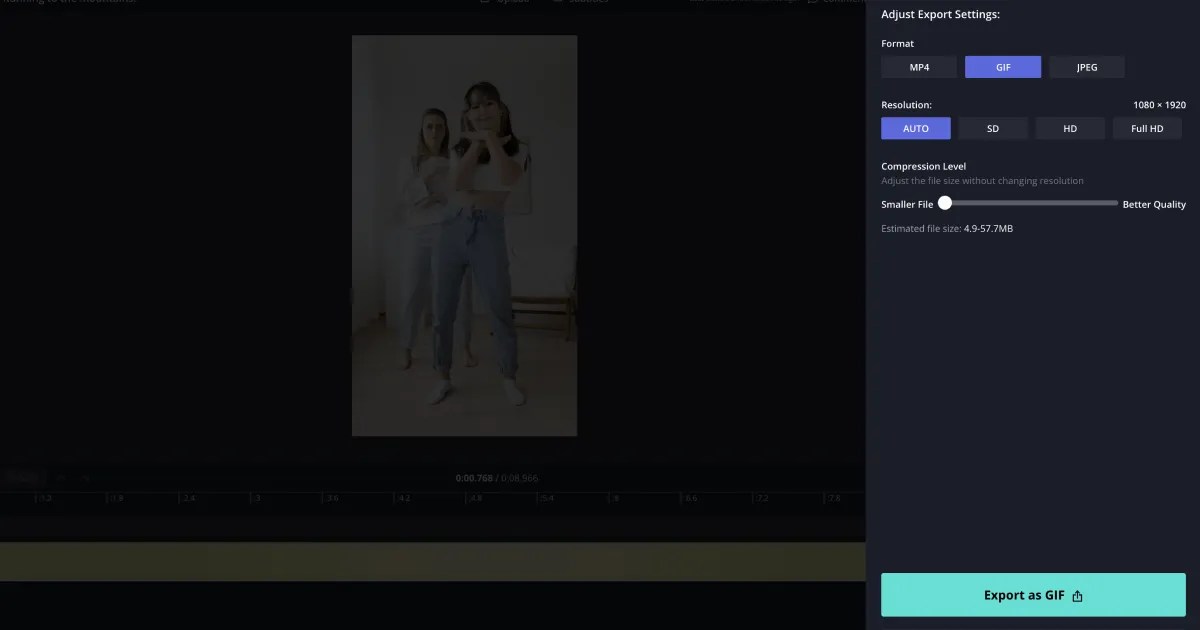Switch to the GIF format option
This screenshot has width=1200, height=630.
1002,66
